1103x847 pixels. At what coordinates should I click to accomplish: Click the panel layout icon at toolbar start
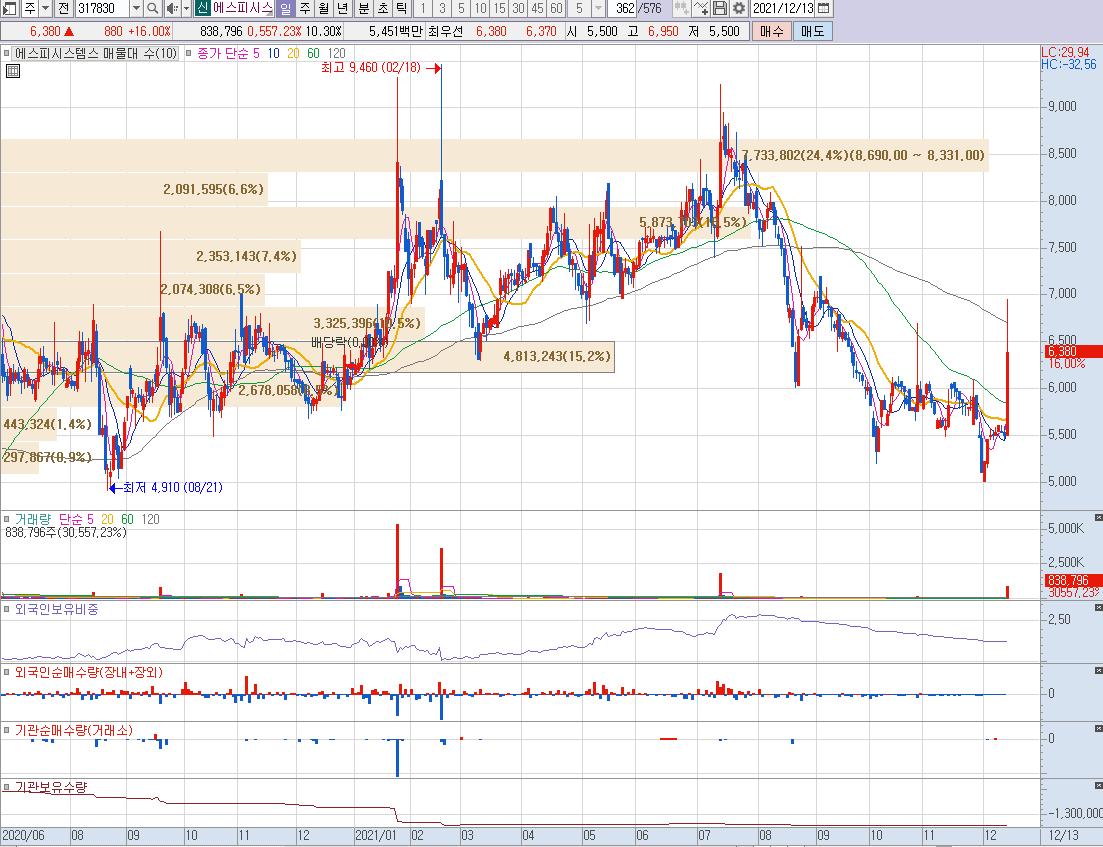[10, 8]
